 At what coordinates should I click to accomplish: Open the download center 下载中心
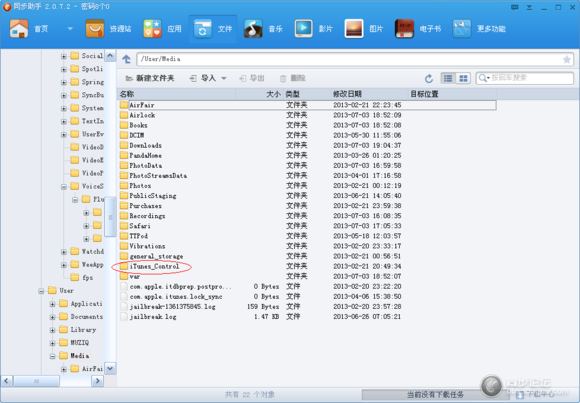(x=536, y=394)
